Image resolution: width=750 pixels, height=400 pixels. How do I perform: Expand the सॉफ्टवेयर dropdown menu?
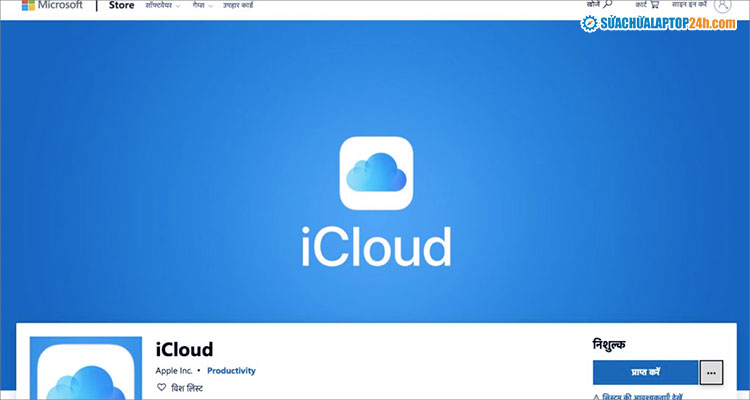click(x=163, y=5)
